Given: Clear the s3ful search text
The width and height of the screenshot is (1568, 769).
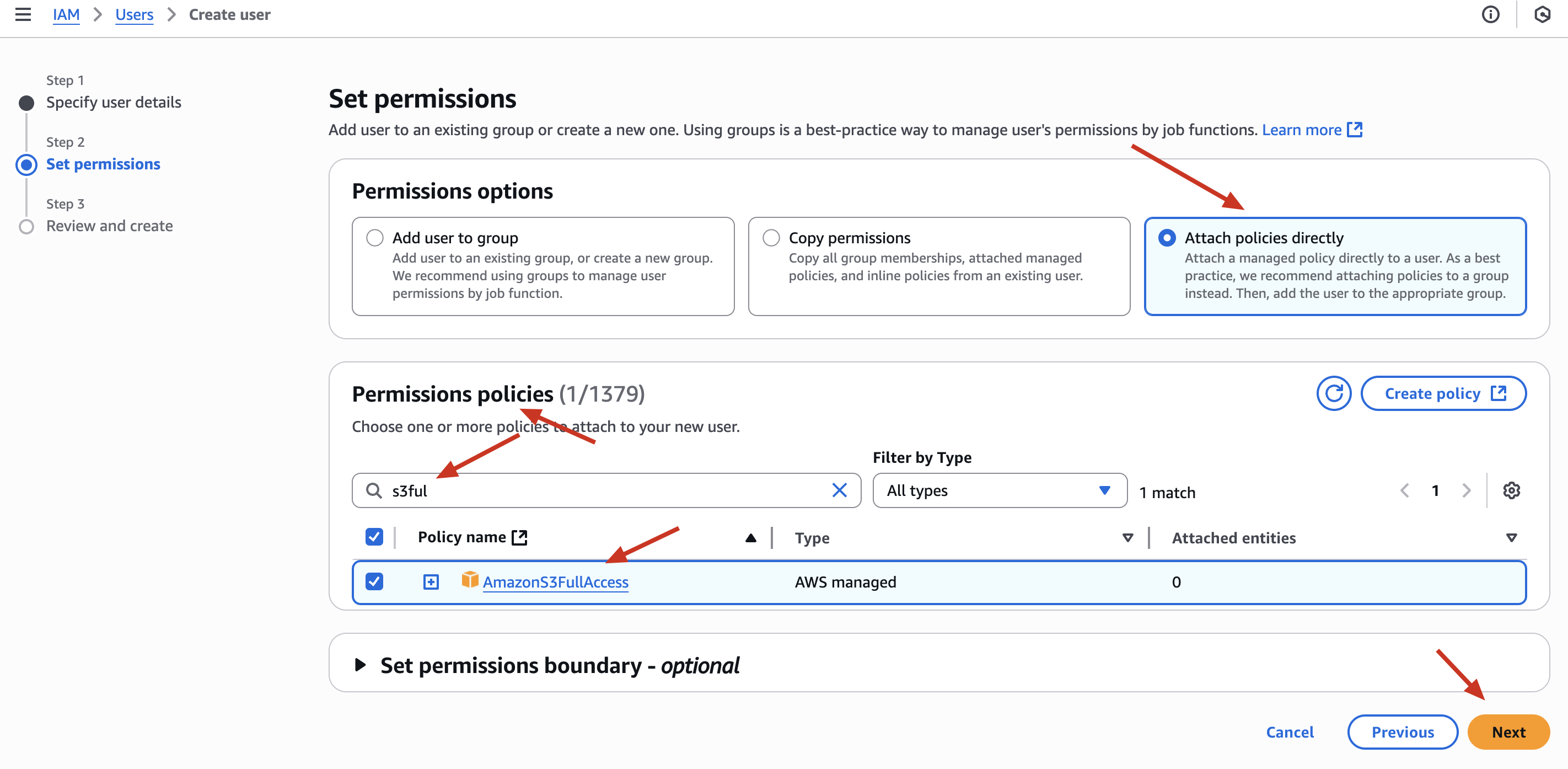Looking at the screenshot, I should point(839,490).
